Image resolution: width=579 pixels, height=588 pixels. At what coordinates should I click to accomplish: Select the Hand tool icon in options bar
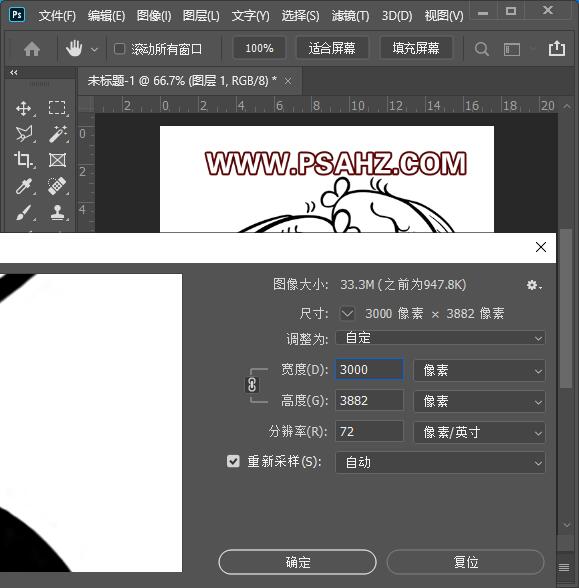(x=74, y=49)
